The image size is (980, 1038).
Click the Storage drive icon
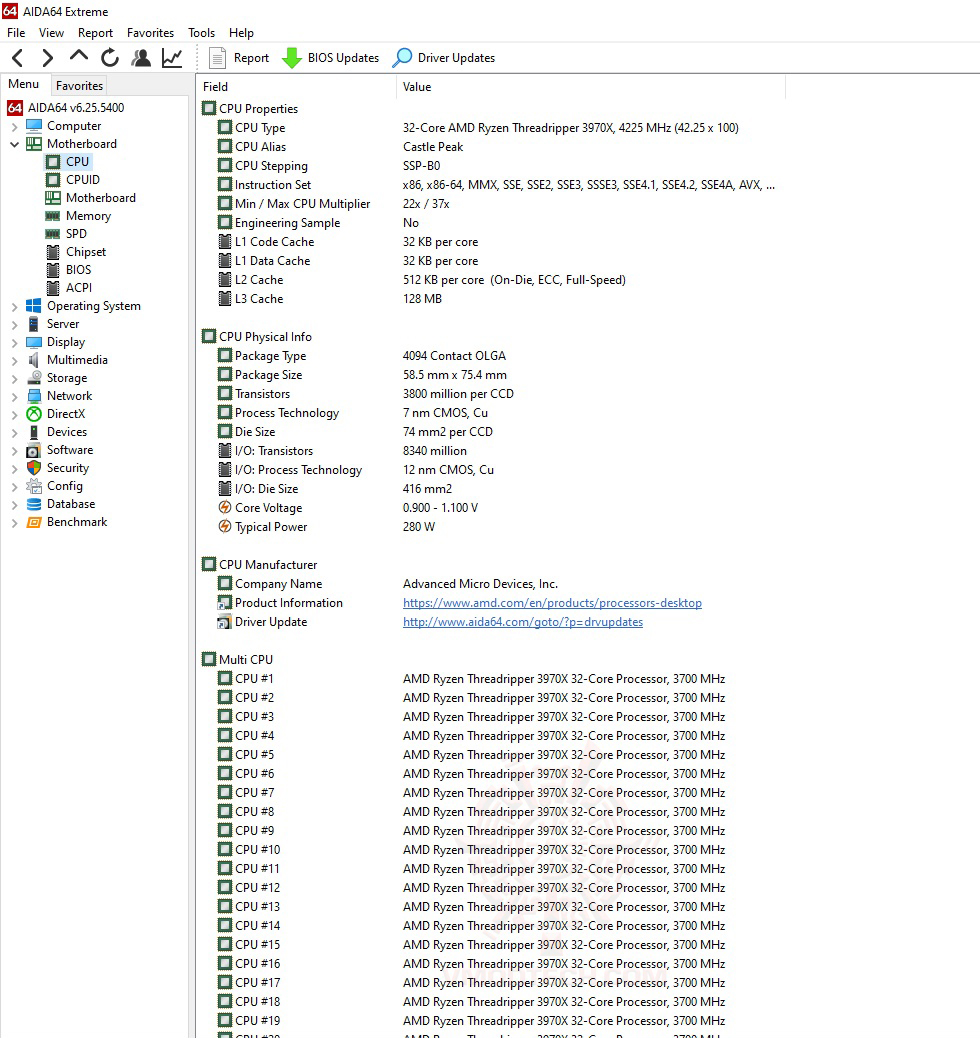[x=34, y=378]
